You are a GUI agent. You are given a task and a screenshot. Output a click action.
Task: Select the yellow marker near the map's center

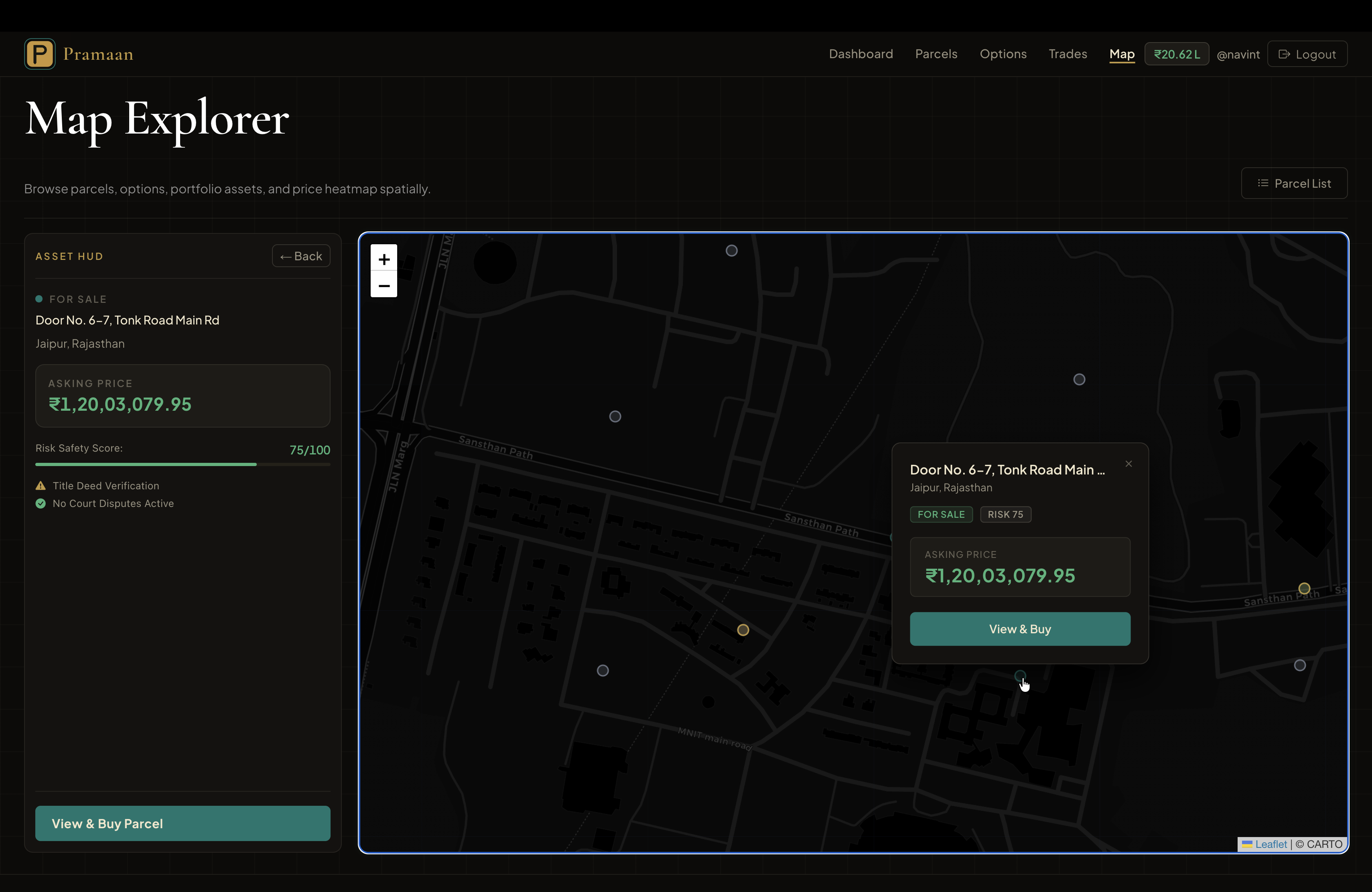click(x=743, y=630)
